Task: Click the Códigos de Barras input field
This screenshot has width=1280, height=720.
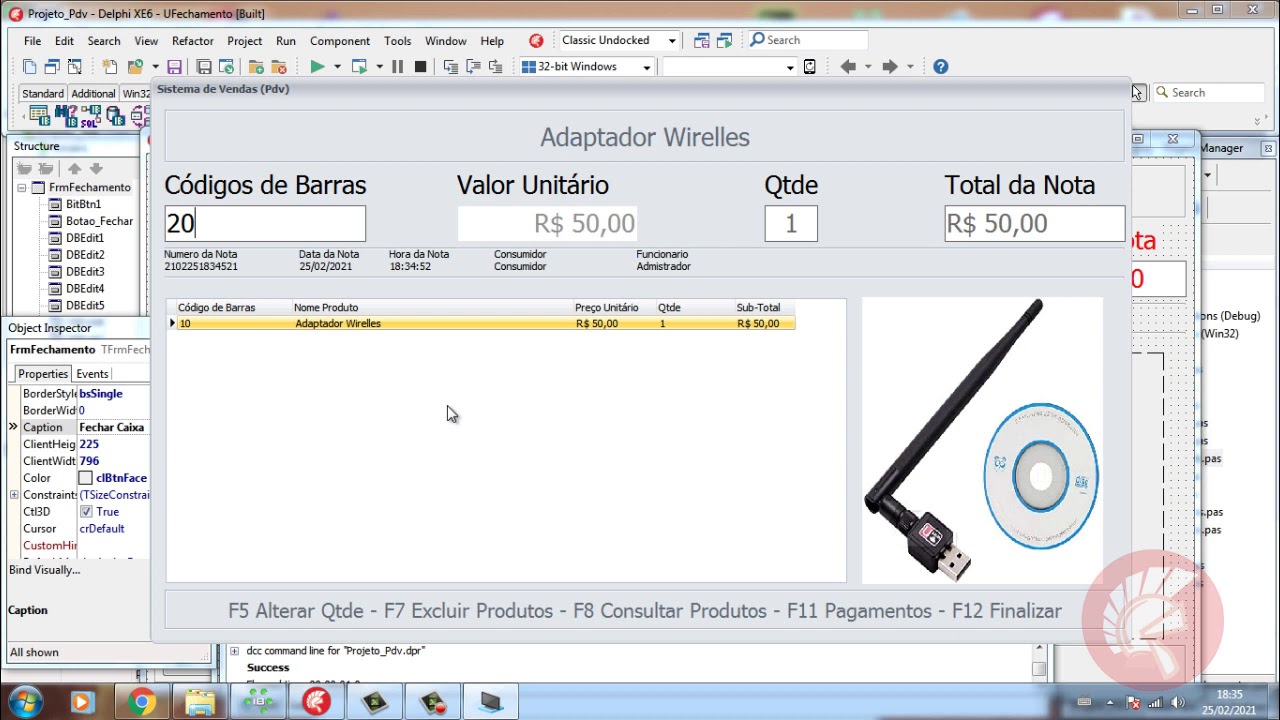Action: 265,223
